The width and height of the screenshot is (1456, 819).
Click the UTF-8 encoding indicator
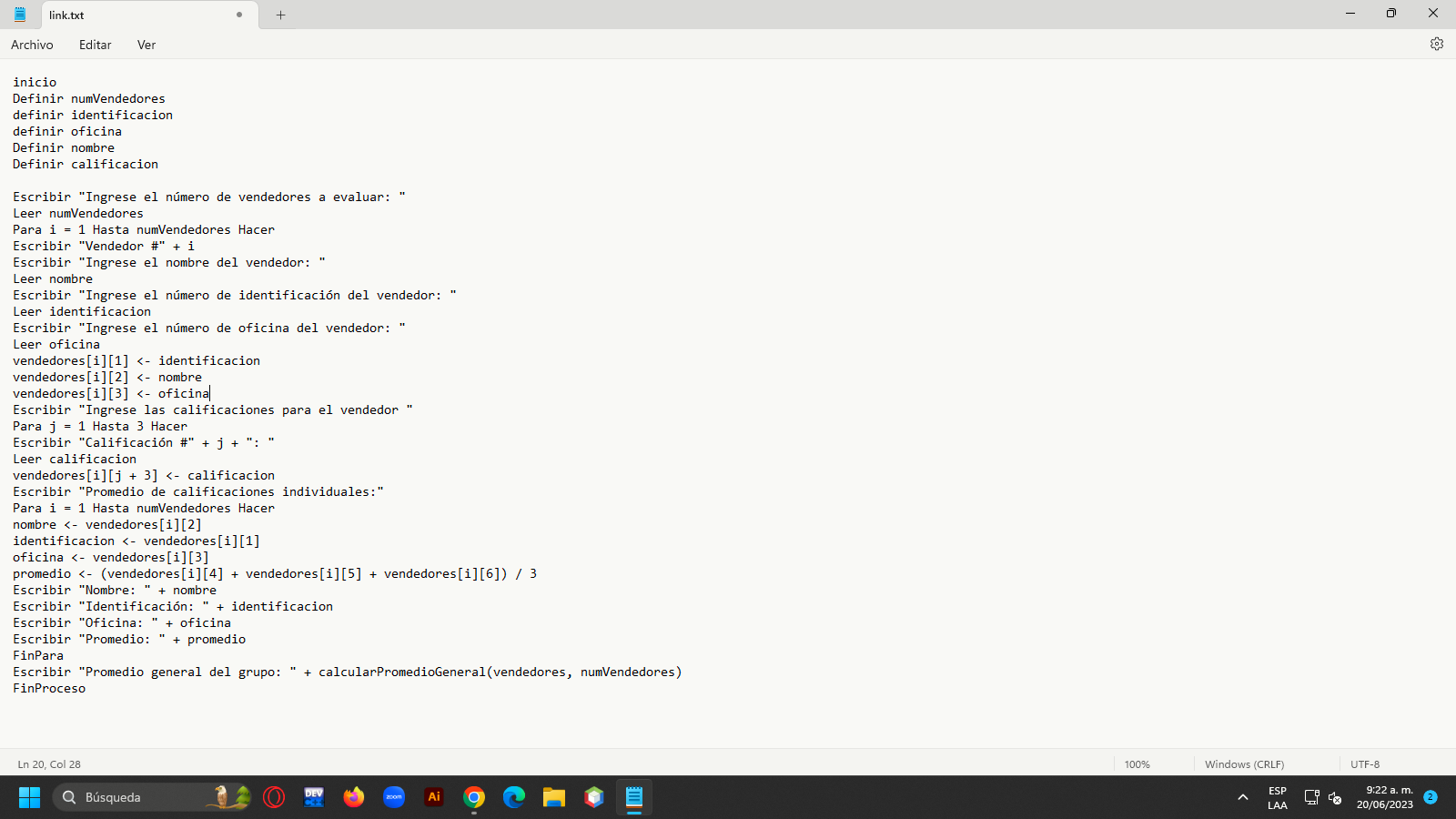(1367, 763)
